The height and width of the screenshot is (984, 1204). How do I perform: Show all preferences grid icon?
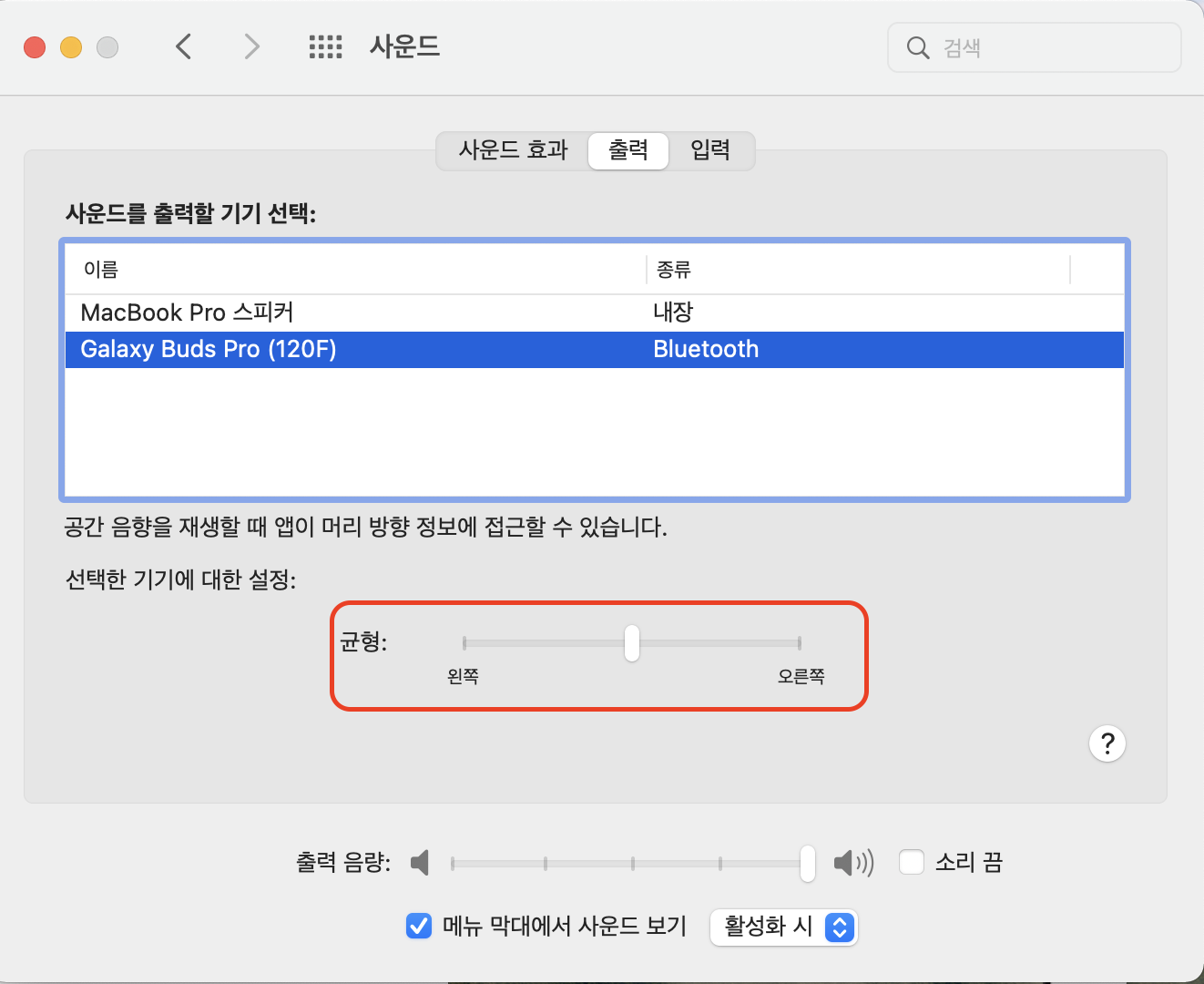click(x=325, y=46)
